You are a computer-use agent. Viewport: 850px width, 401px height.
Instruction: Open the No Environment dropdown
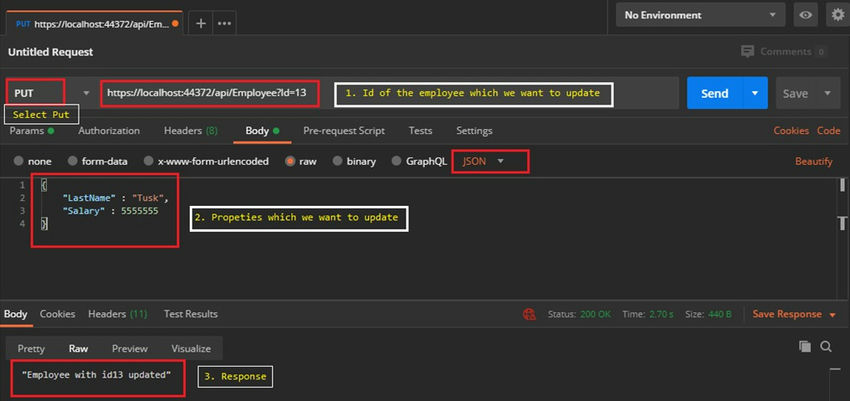(700, 15)
